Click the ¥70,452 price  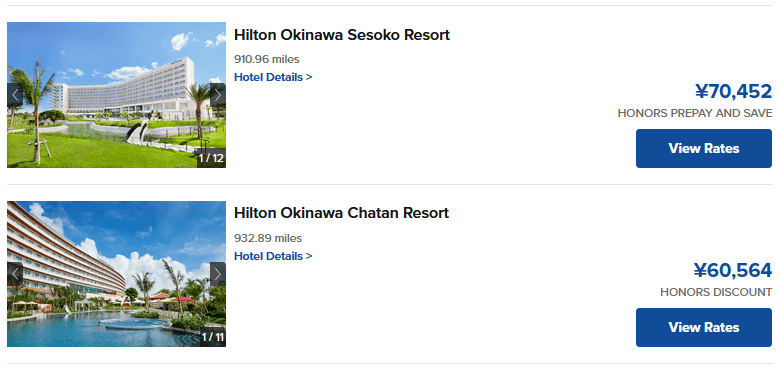coord(733,92)
